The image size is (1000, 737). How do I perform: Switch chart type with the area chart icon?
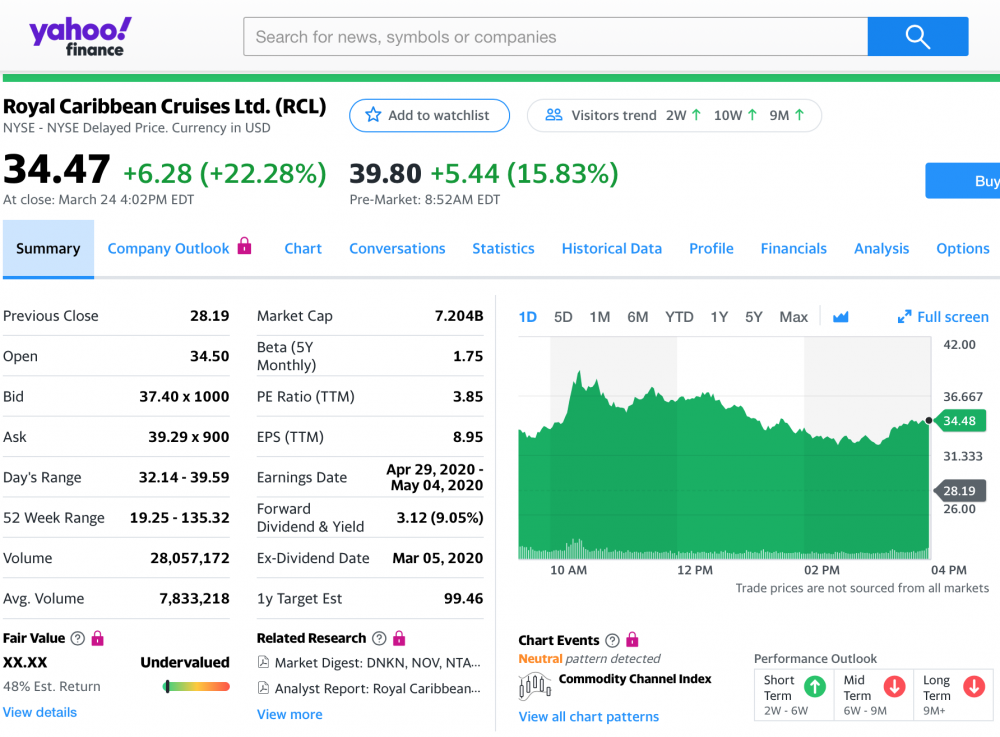(841, 317)
